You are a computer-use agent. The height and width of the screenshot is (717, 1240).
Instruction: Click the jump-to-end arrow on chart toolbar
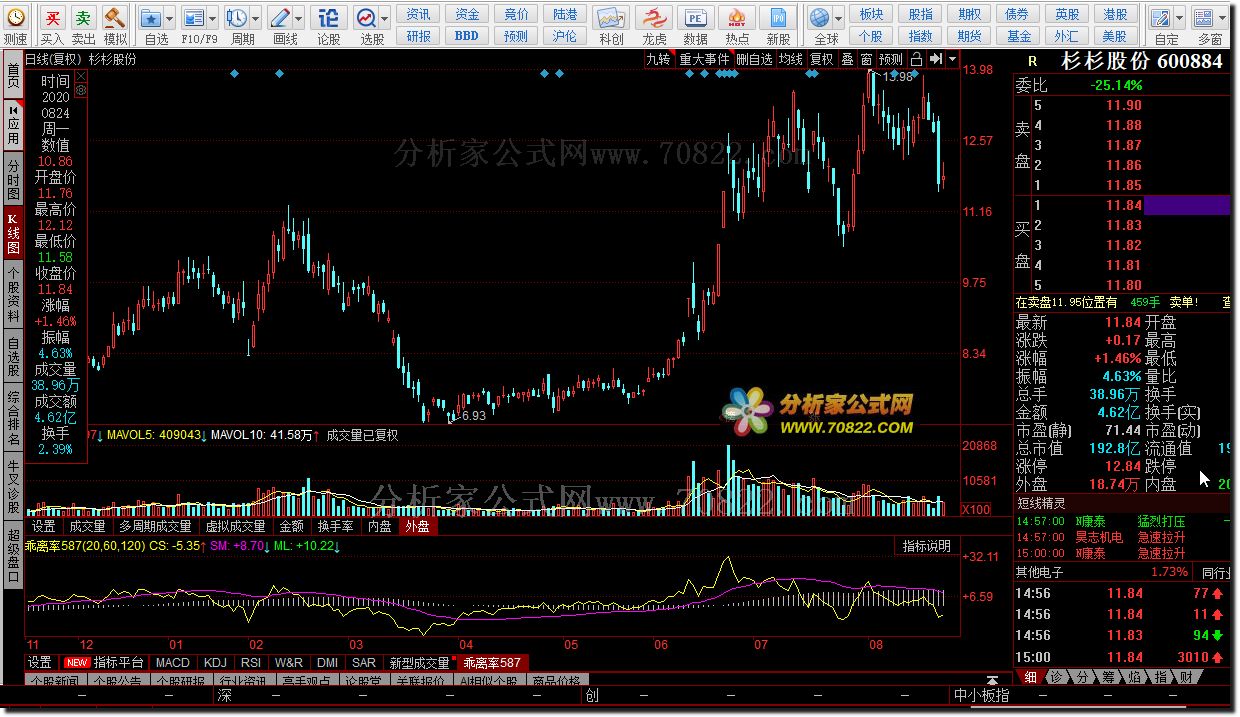tap(934, 59)
